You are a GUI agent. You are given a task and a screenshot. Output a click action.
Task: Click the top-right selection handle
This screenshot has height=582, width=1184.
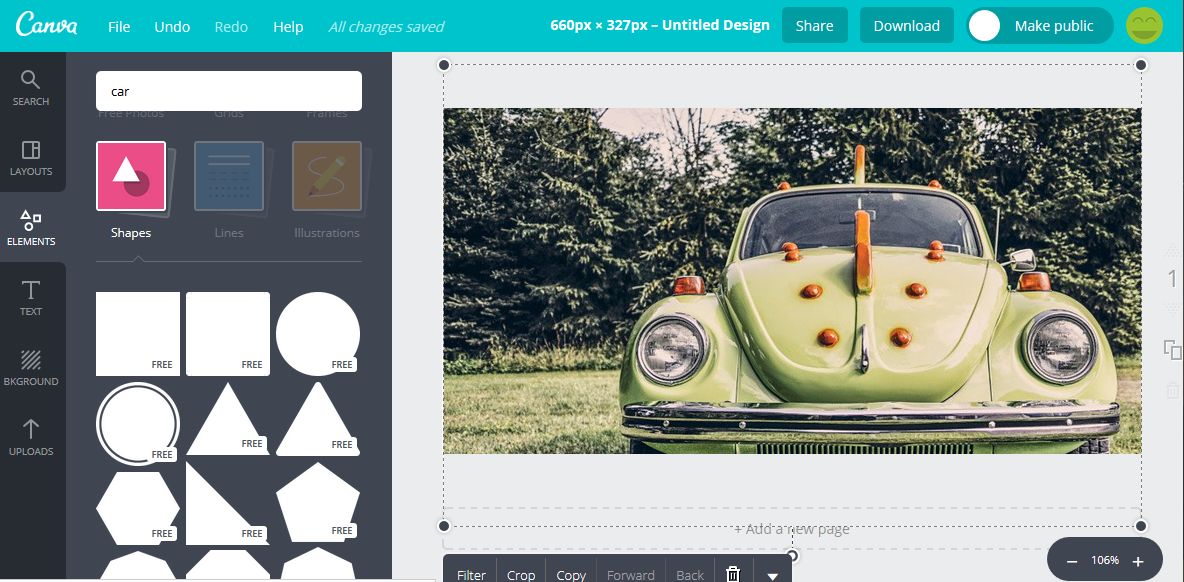coord(1141,65)
